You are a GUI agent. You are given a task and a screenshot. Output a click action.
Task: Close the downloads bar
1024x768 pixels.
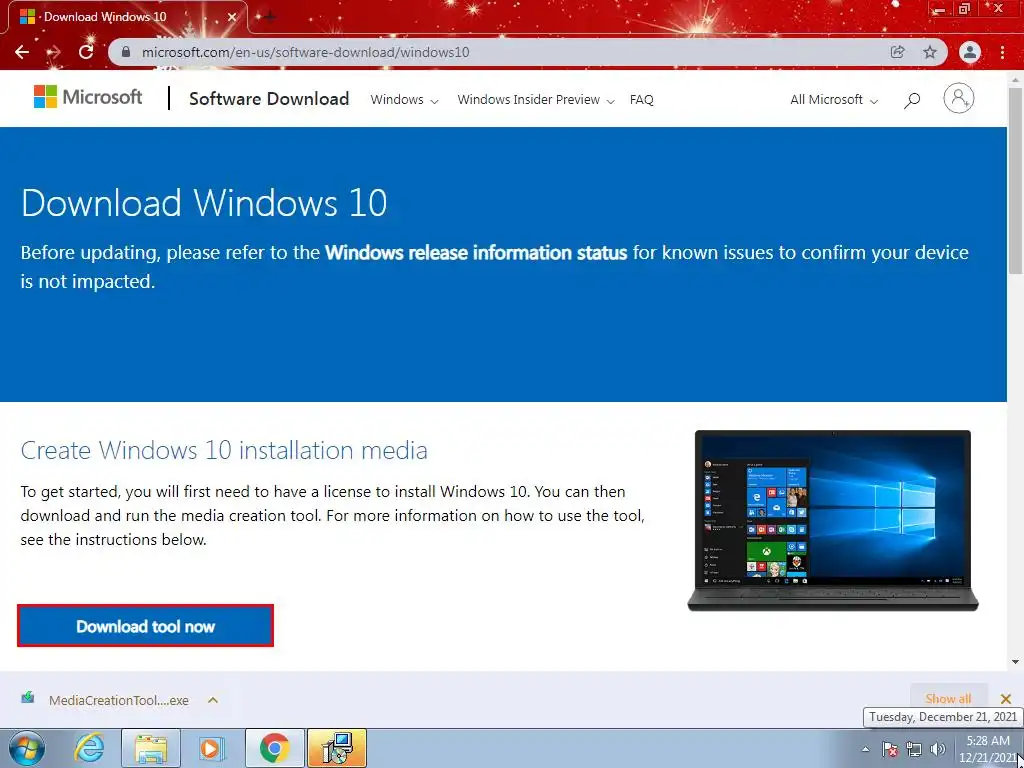coord(1006,699)
